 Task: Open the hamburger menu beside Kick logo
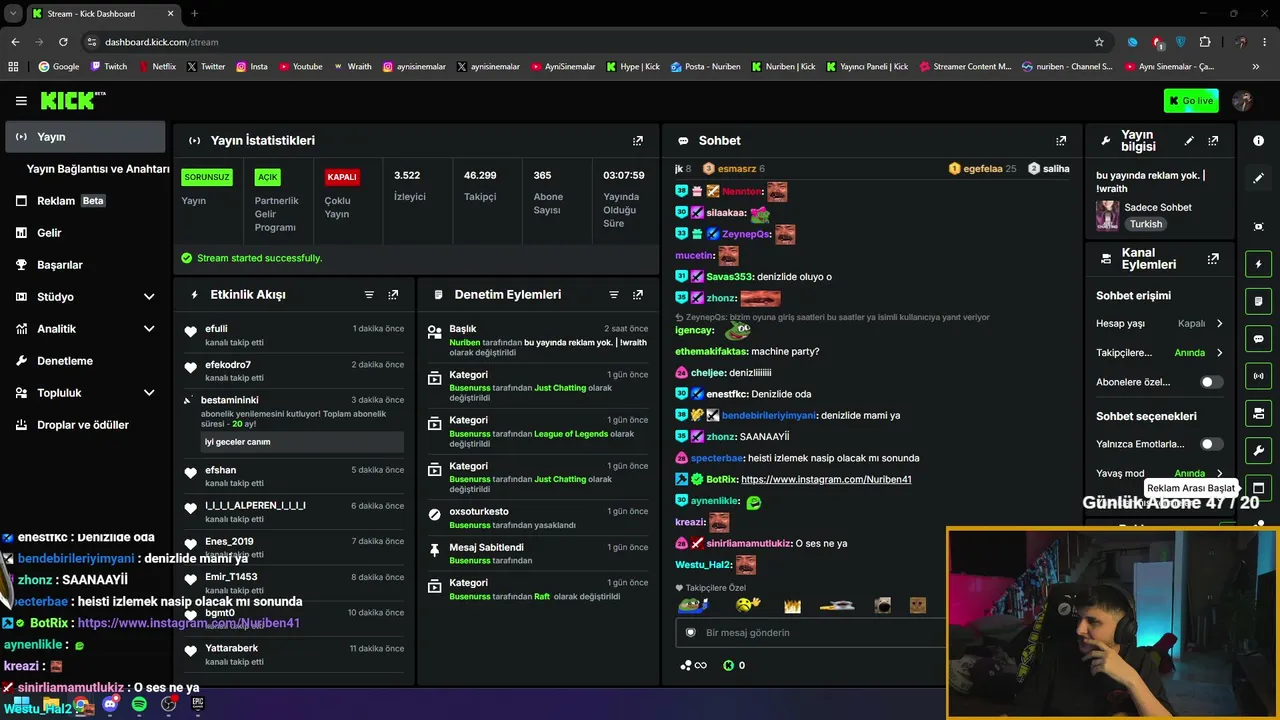(x=21, y=101)
